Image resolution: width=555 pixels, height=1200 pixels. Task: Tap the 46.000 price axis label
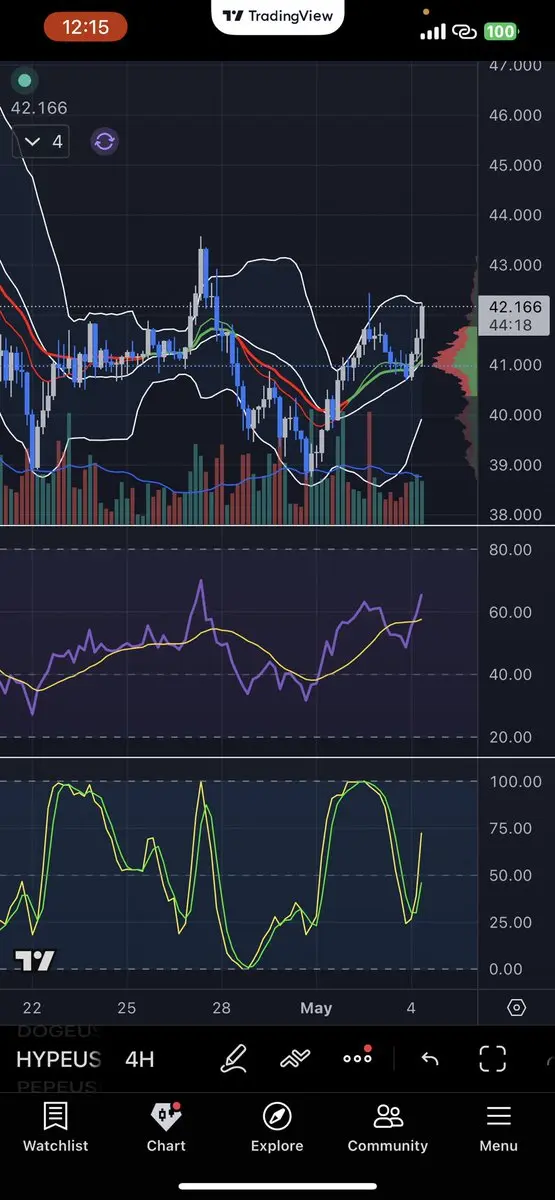pos(516,115)
